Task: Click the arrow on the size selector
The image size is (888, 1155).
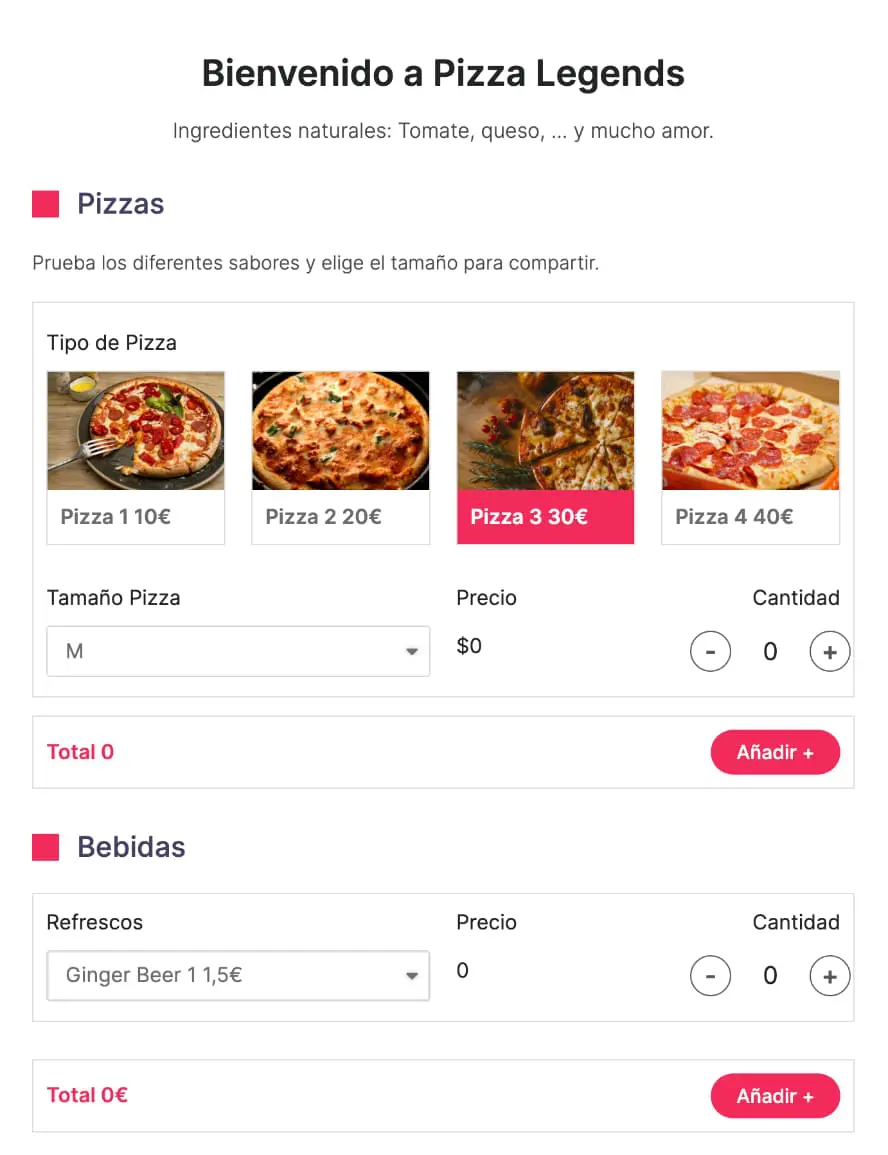Action: (x=411, y=652)
